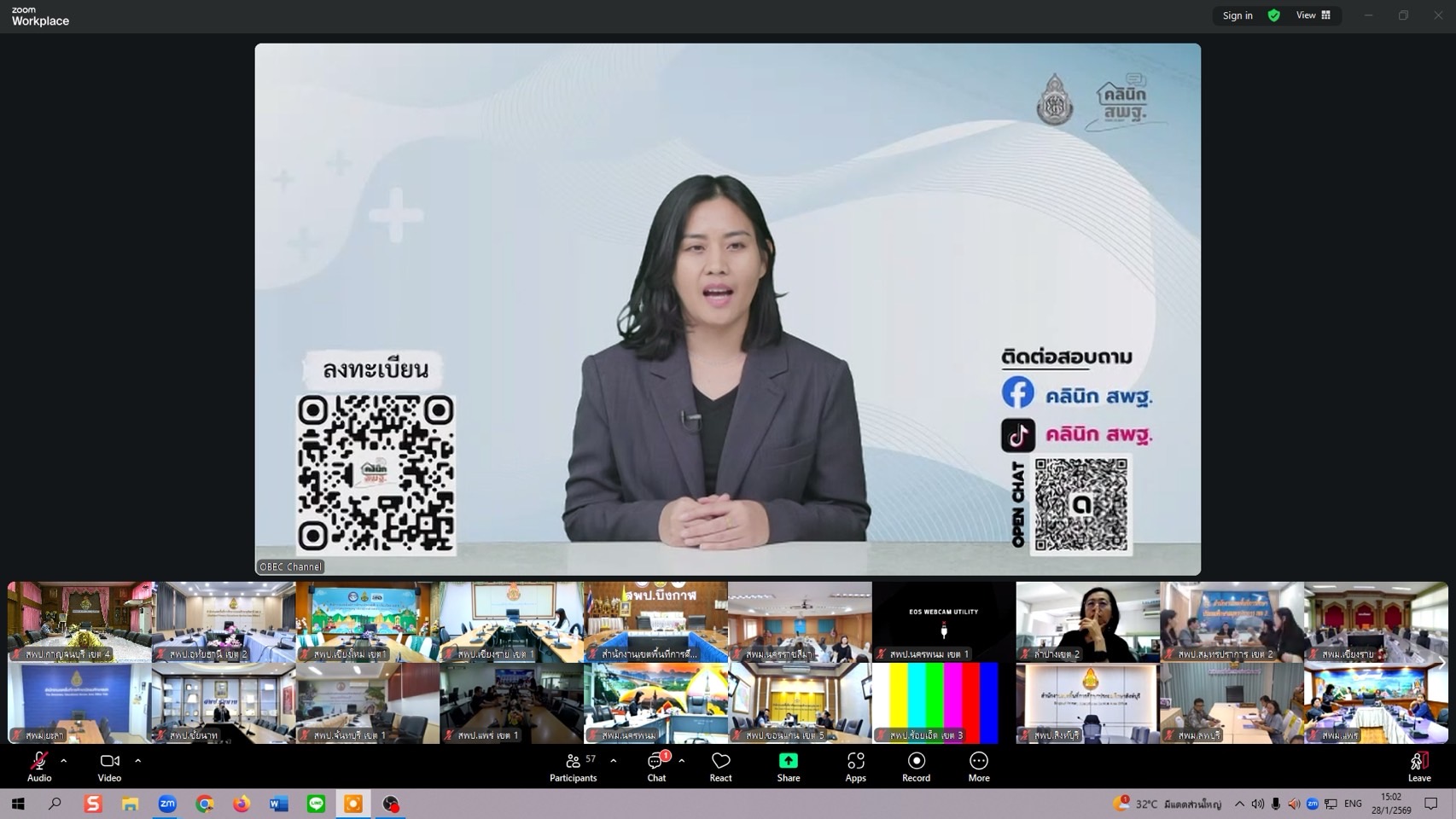1456x819 pixels.
Task: Open the More options menu
Action: pyautogui.click(x=979, y=765)
